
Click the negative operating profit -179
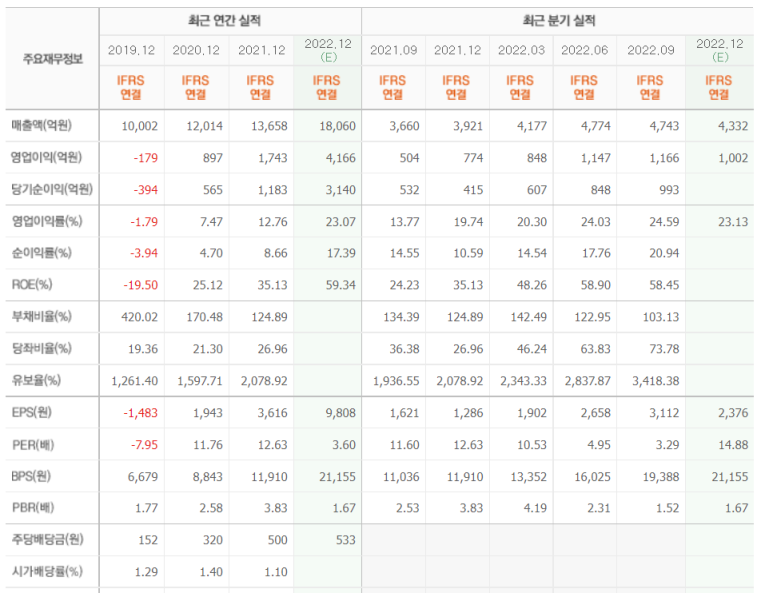point(145,158)
